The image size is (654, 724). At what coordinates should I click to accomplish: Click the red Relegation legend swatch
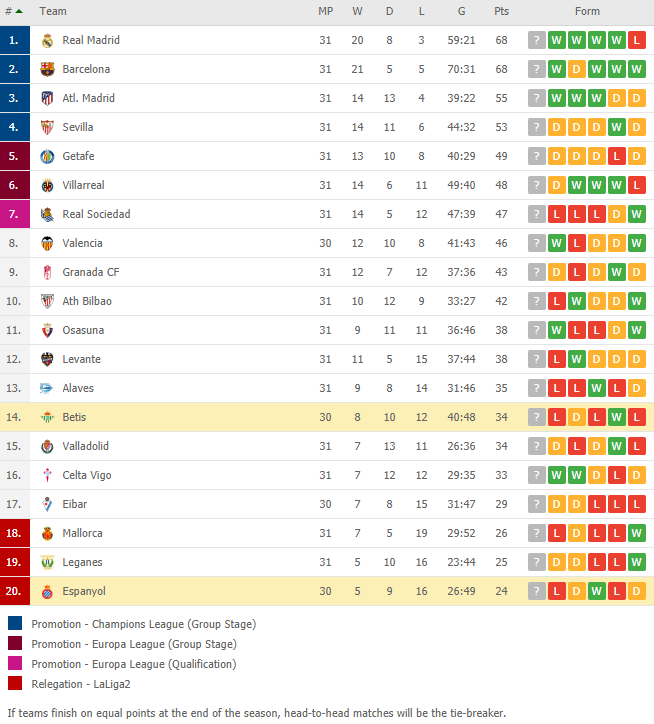pyautogui.click(x=15, y=683)
